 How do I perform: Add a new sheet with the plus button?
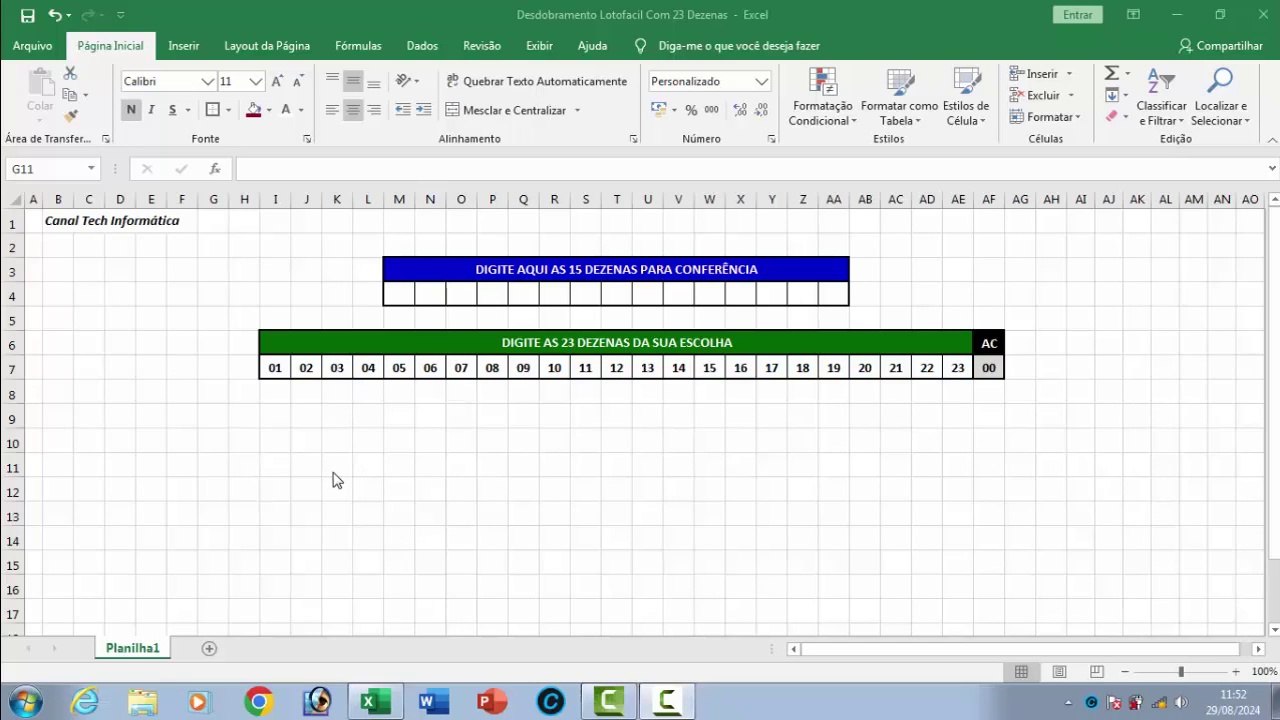point(209,648)
